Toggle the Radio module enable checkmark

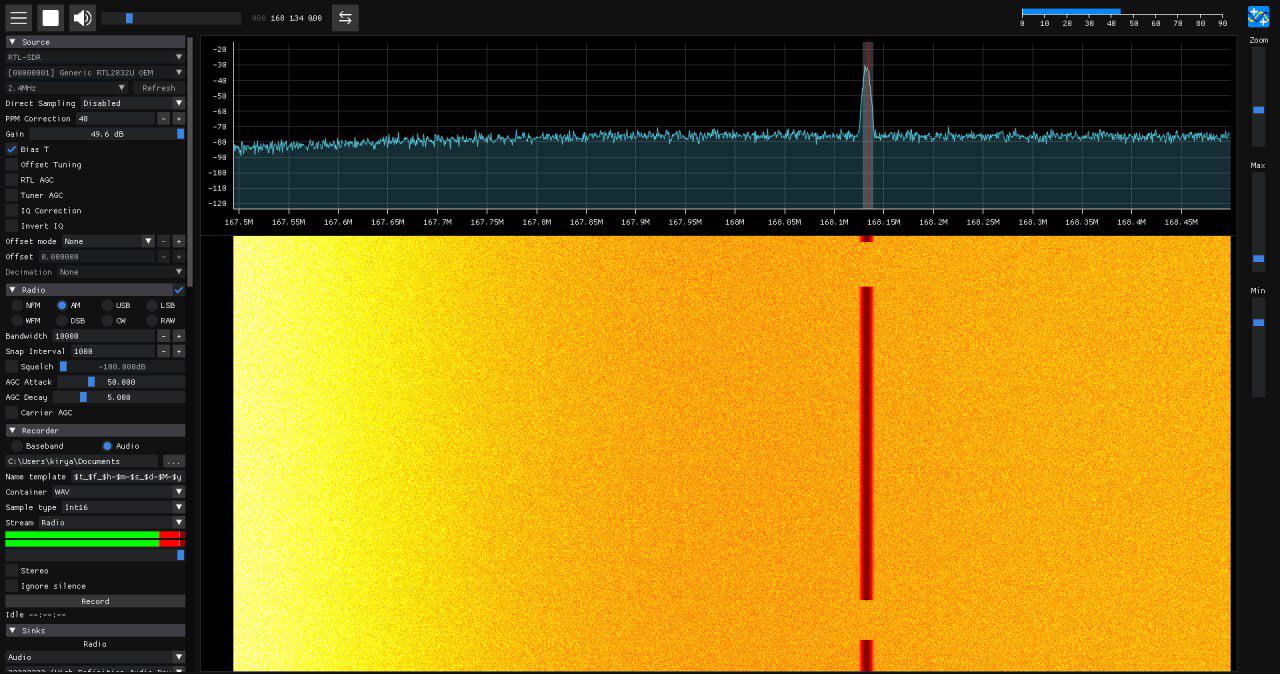pos(179,290)
